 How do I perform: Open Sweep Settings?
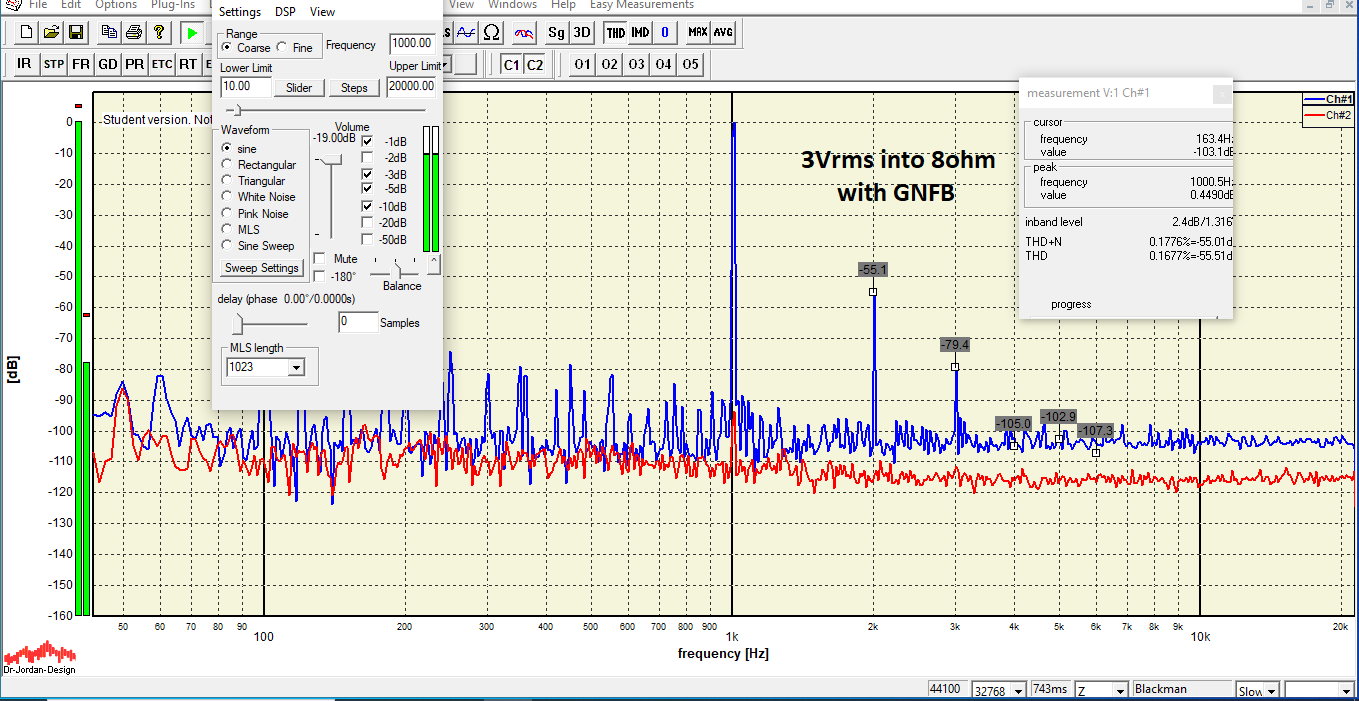(262, 268)
